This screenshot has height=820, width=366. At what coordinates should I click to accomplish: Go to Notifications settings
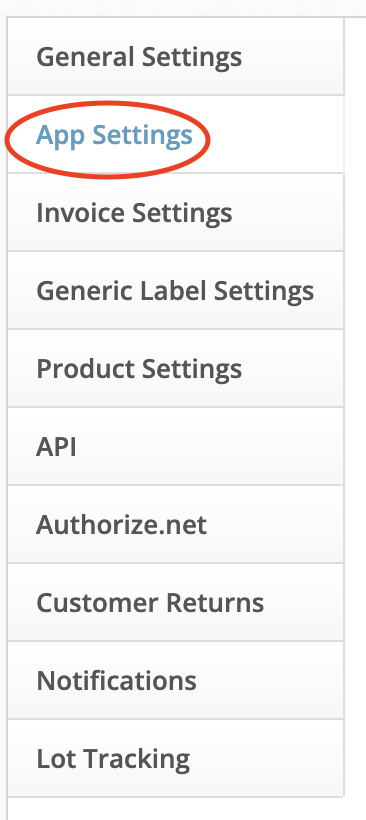(176, 680)
